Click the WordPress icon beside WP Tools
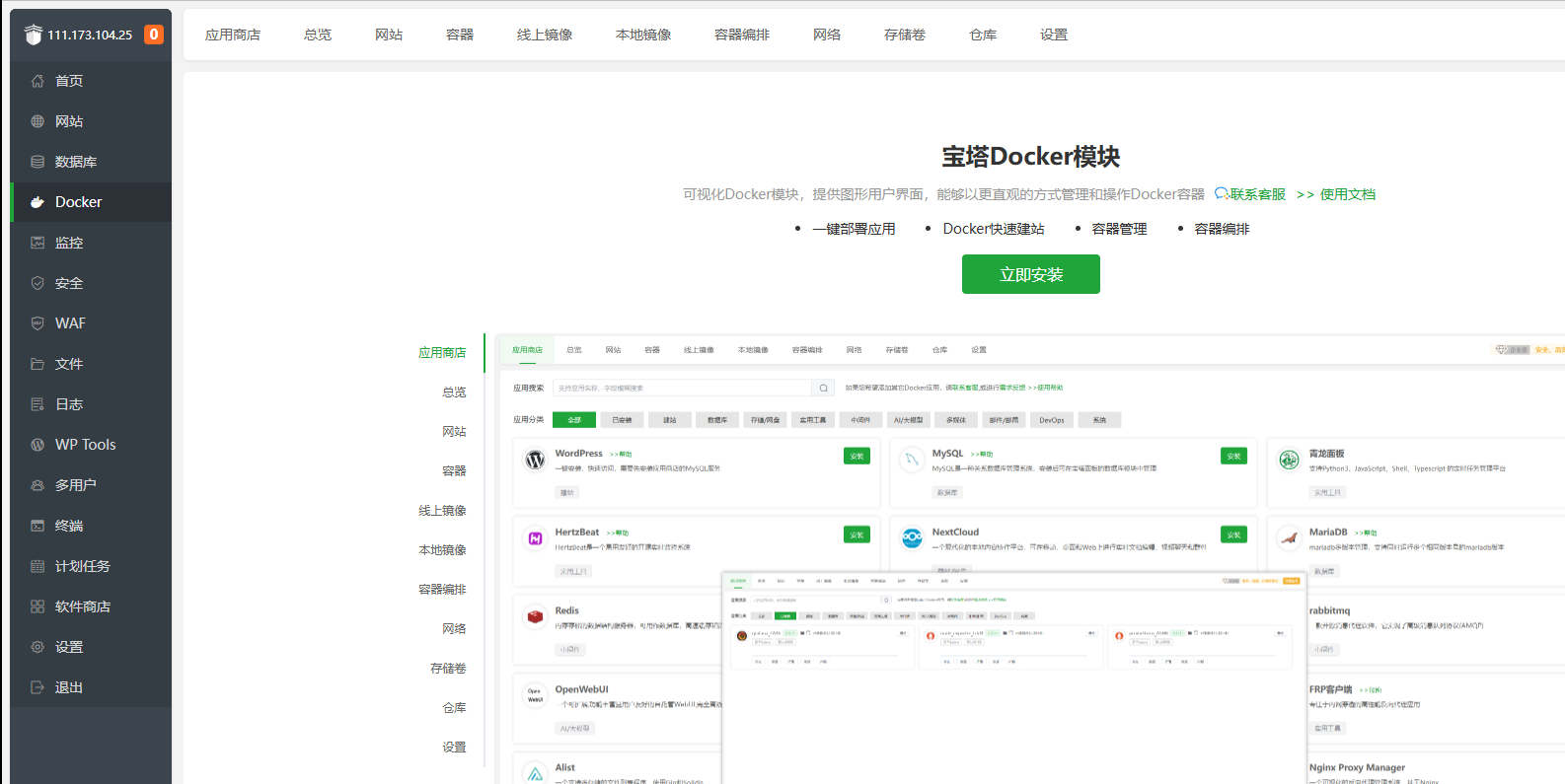 tap(37, 445)
